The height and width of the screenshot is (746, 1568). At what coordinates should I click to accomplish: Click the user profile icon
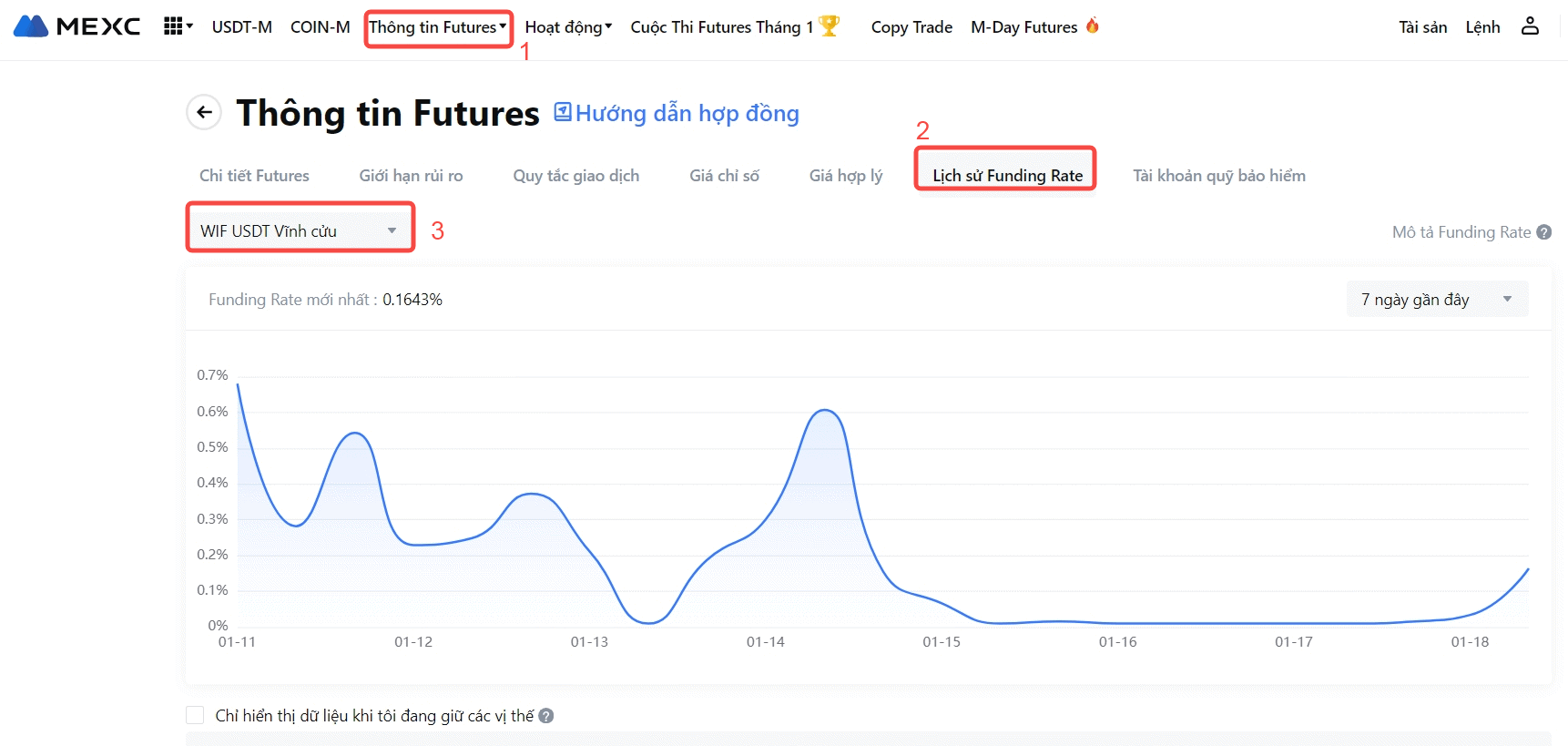1530,26
